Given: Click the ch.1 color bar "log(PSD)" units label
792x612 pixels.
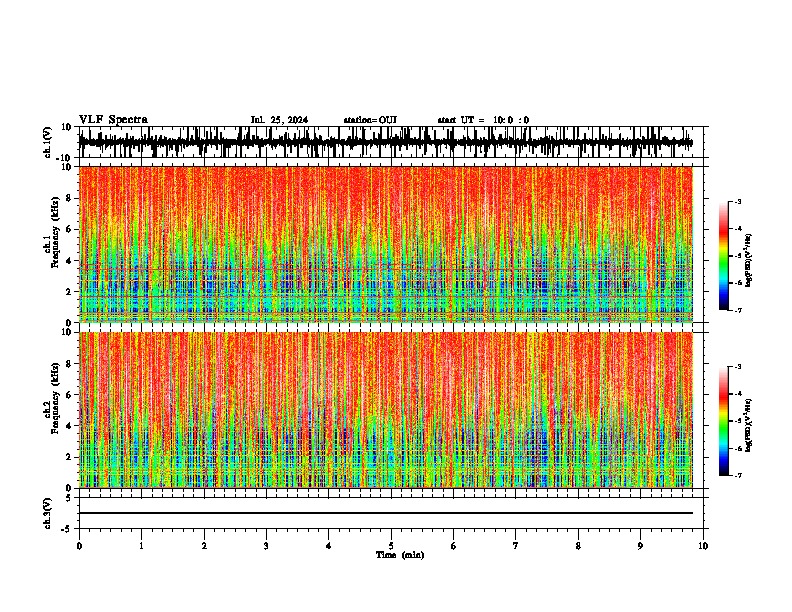Looking at the screenshot, I should coord(749,261).
